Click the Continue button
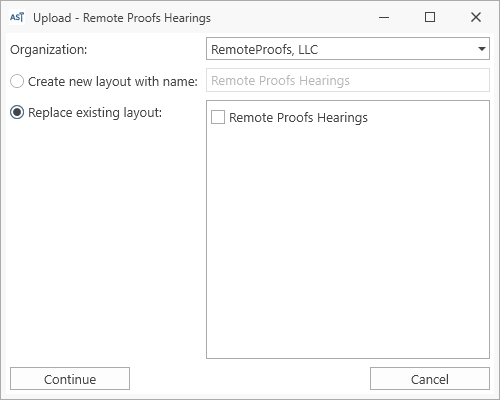This screenshot has width=500, height=400. coord(70,379)
